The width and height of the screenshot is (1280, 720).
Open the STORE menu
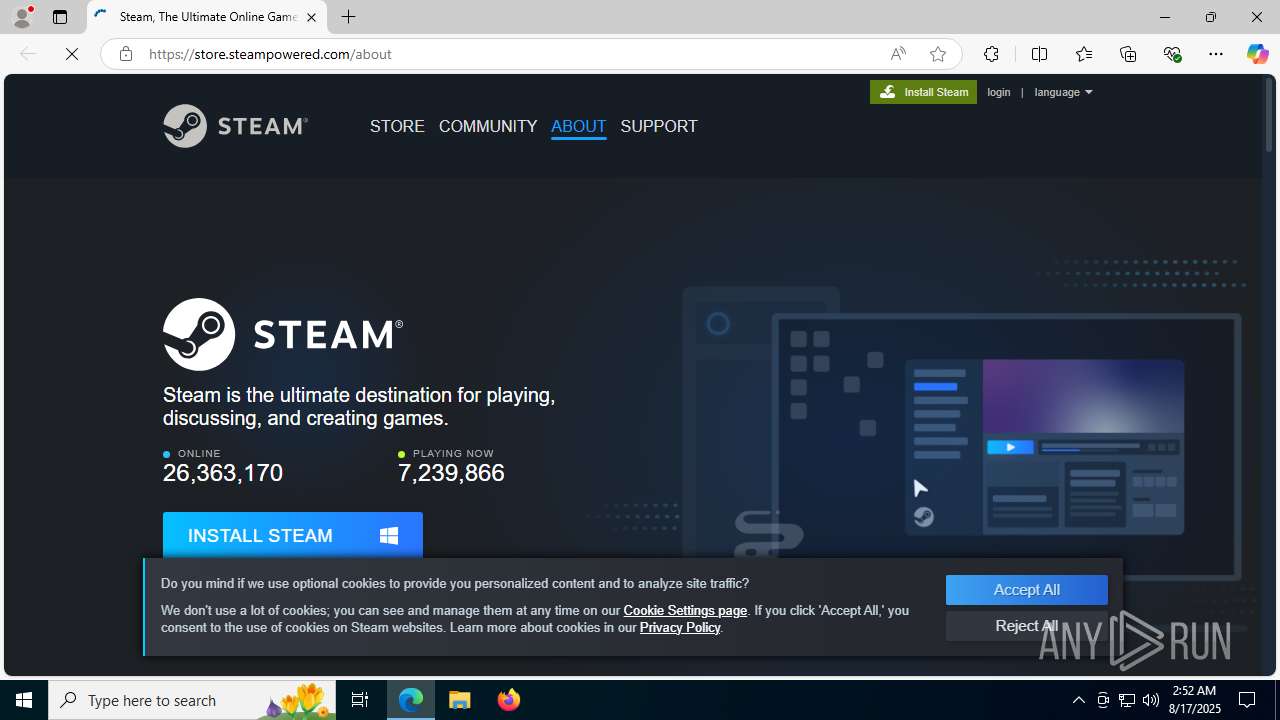click(397, 126)
